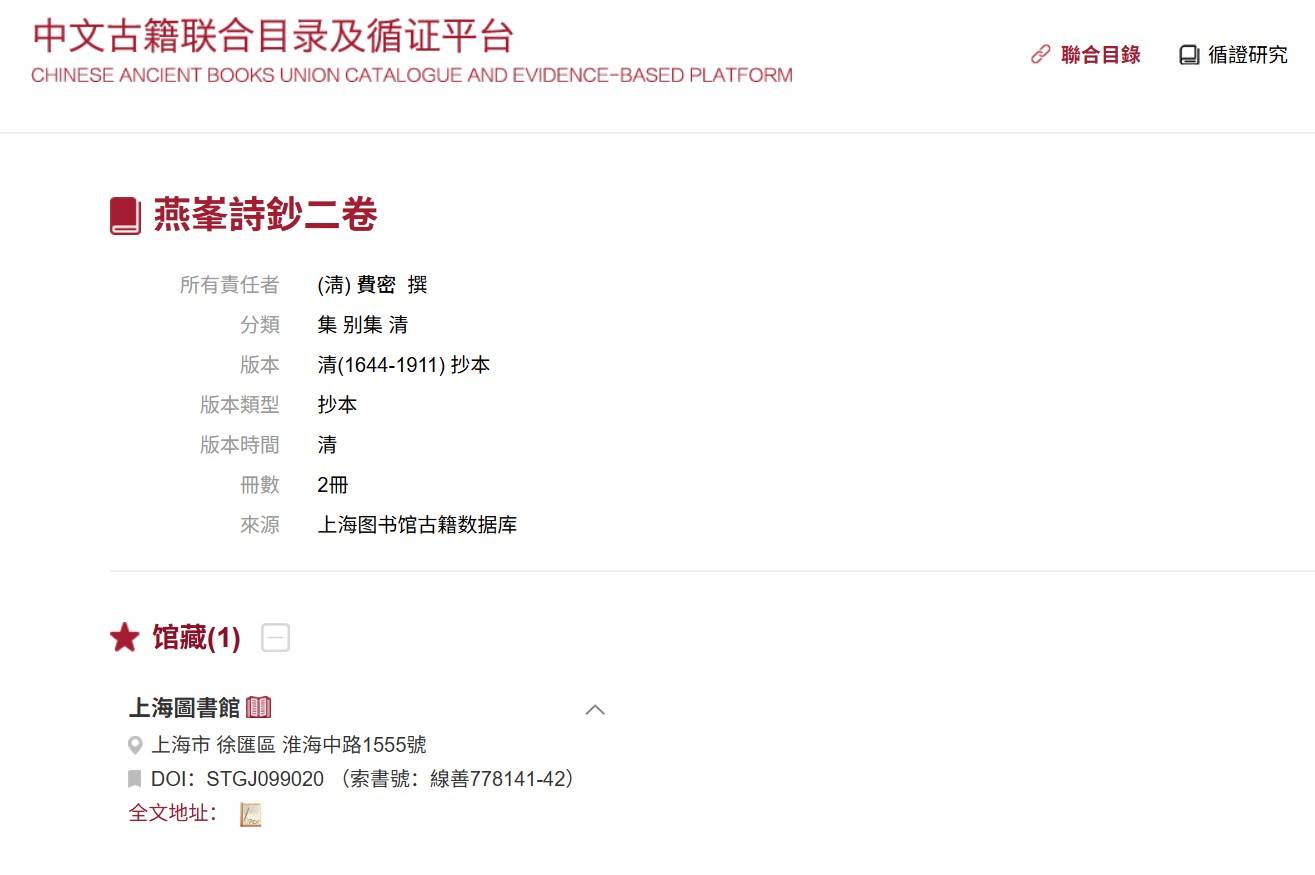This screenshot has height=875, width=1315.
Task: Click the bookmark icon before DOI
Action: click(135, 779)
